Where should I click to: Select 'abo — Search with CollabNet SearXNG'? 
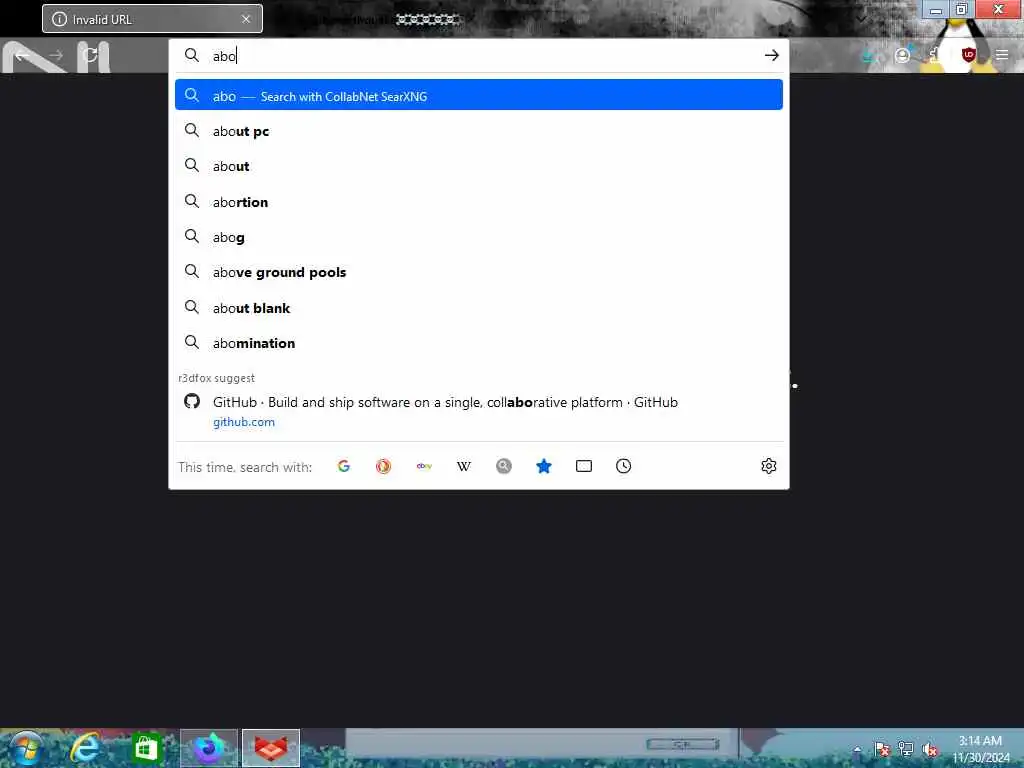click(x=478, y=95)
